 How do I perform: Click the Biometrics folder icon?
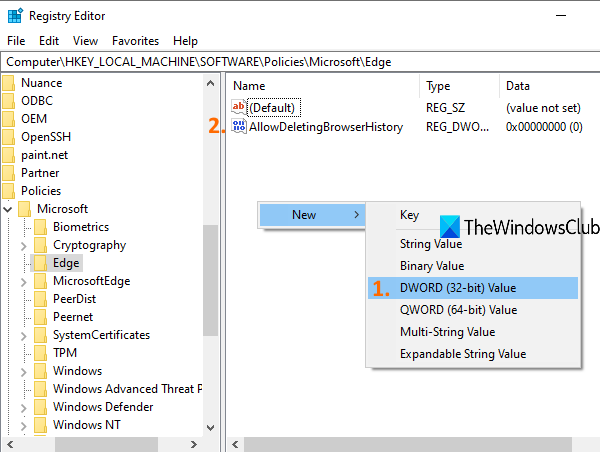(x=40, y=227)
